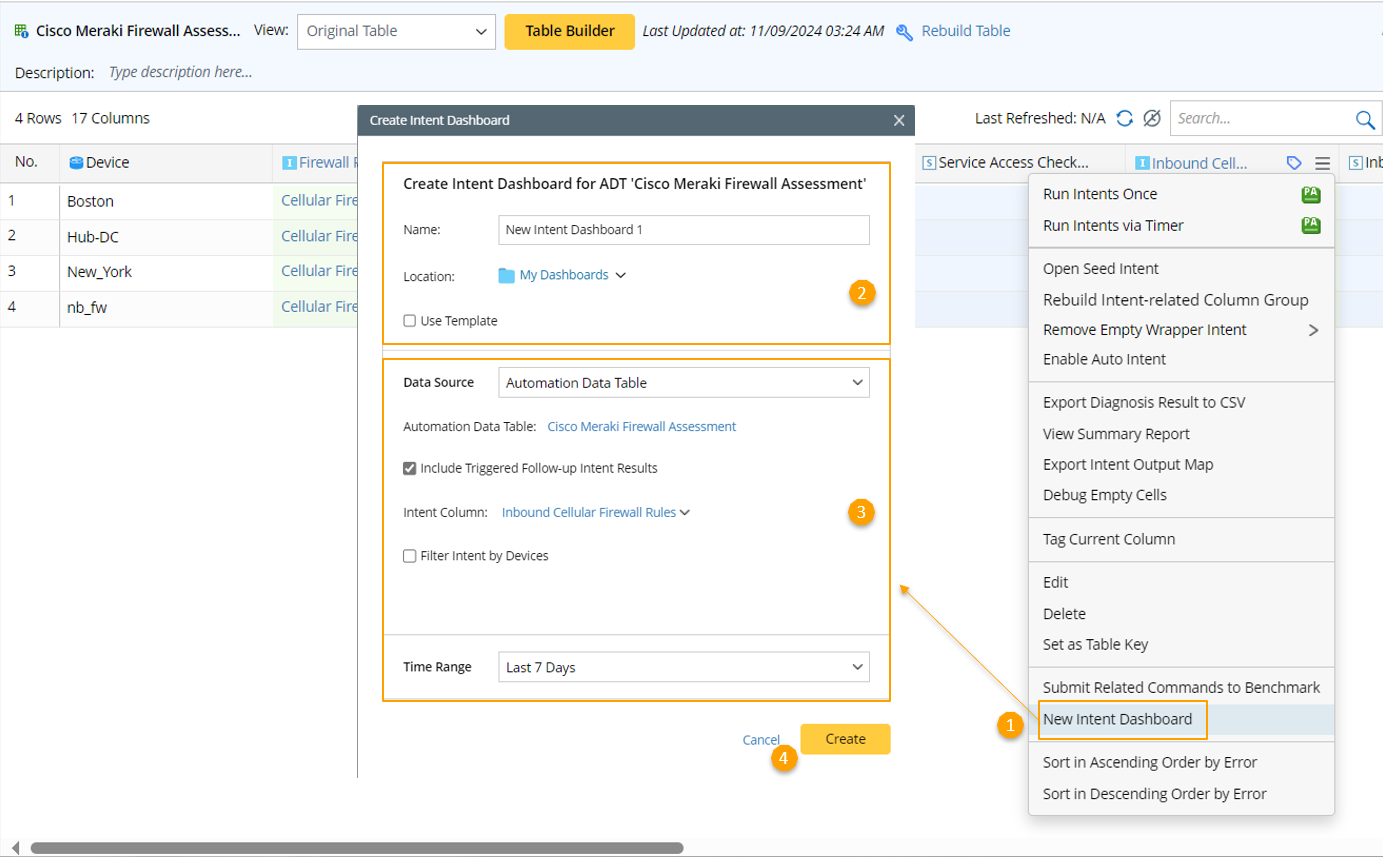Click the refresh icon beside Last Refreshed
The image size is (1383, 857).
1125,119
